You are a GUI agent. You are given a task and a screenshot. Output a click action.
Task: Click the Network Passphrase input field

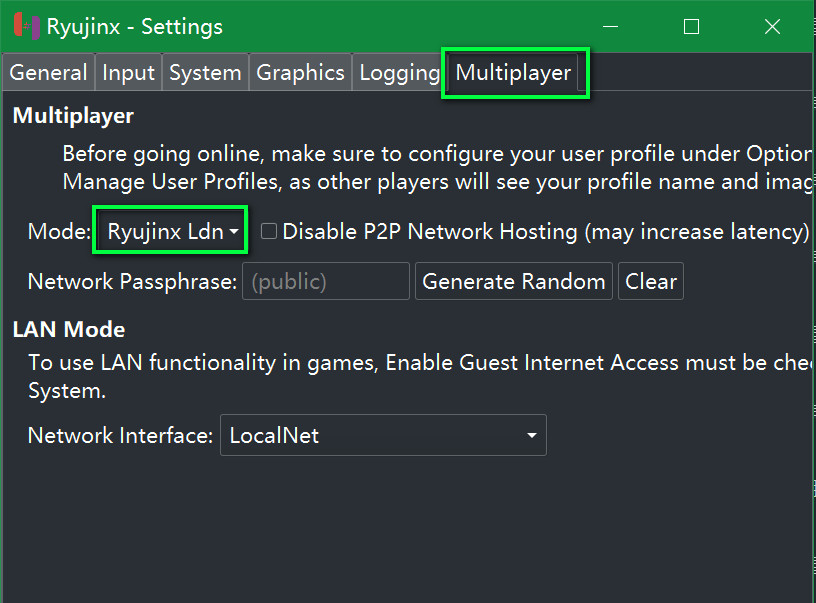[326, 281]
